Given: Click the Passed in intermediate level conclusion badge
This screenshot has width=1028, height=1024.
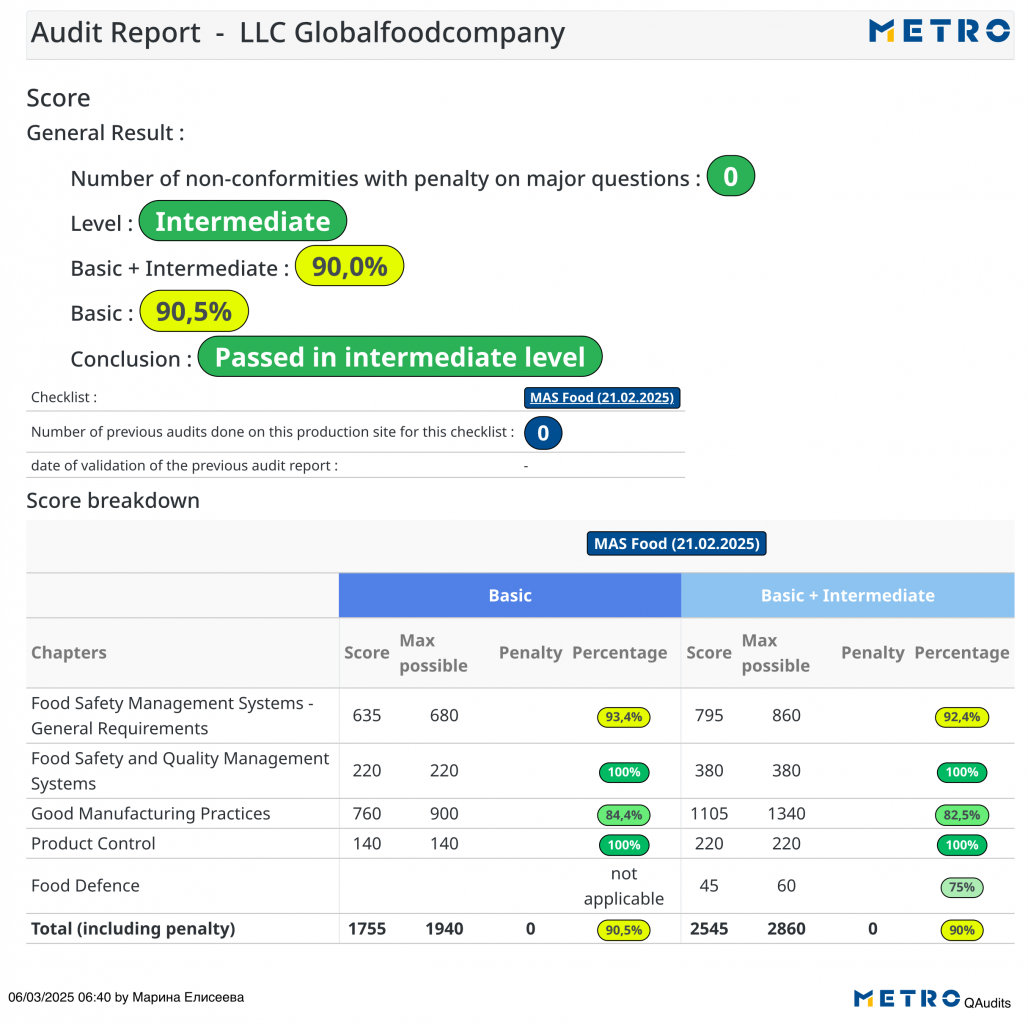Looking at the screenshot, I should pos(400,357).
